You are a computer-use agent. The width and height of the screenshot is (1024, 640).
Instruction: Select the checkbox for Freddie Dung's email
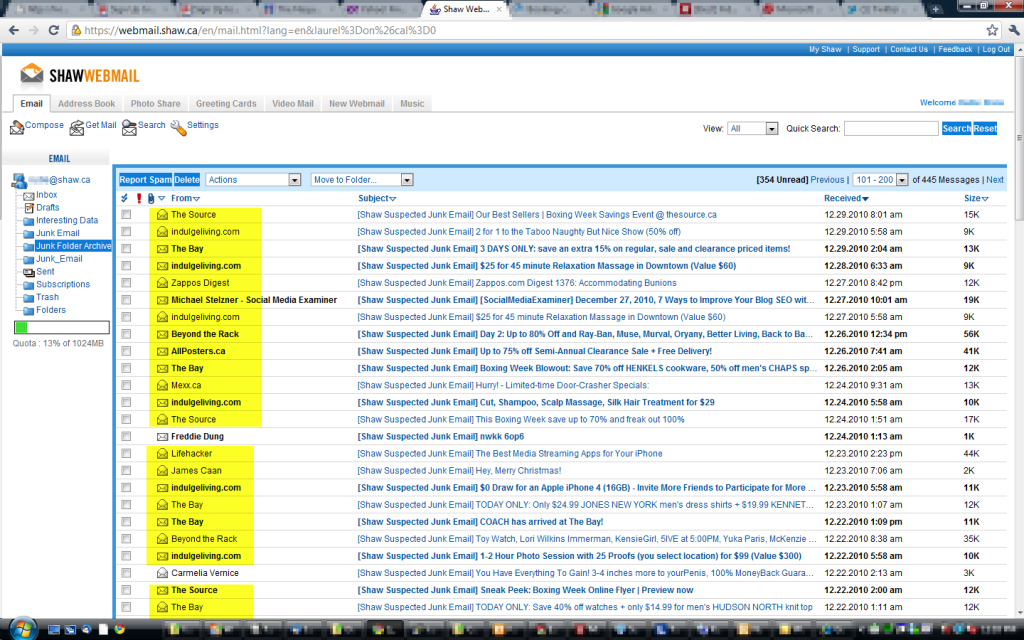coord(126,436)
